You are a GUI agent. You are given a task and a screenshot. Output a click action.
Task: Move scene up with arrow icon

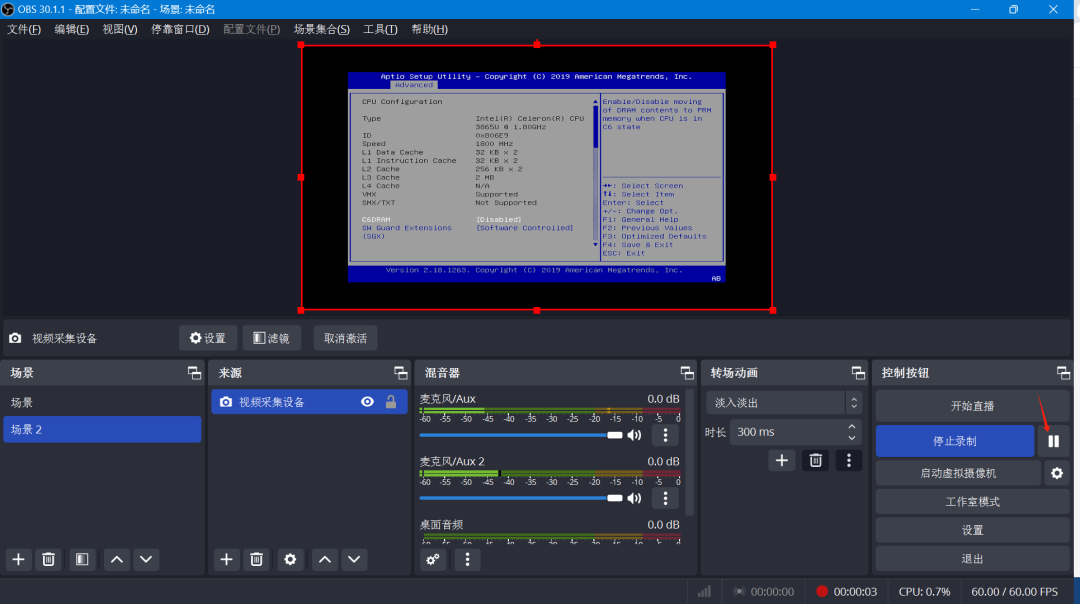[117, 559]
